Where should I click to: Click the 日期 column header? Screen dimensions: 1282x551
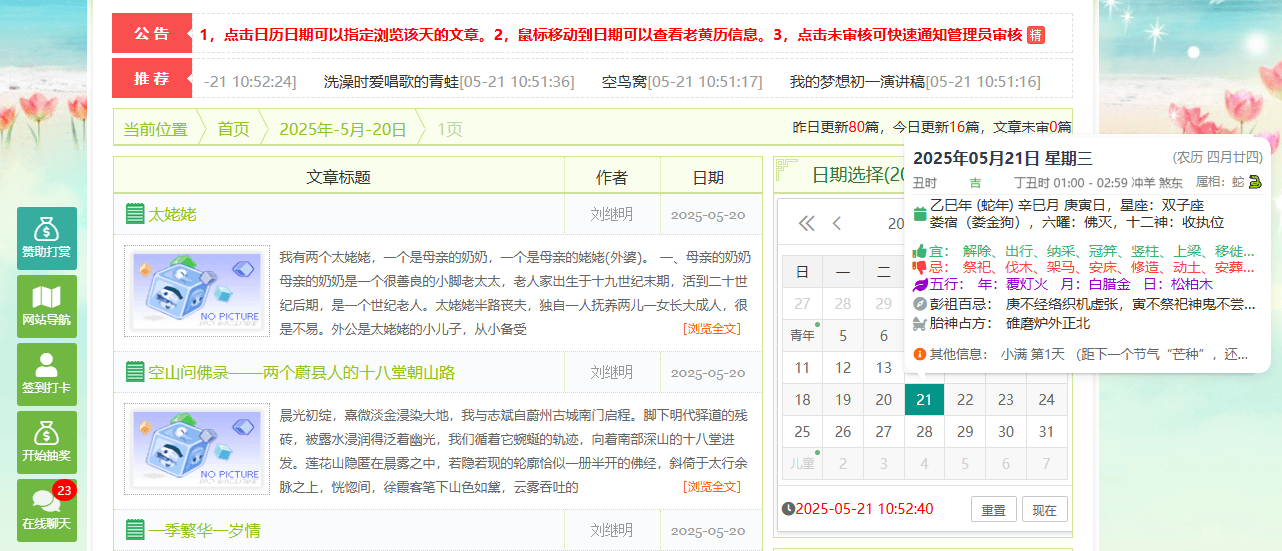click(x=708, y=177)
